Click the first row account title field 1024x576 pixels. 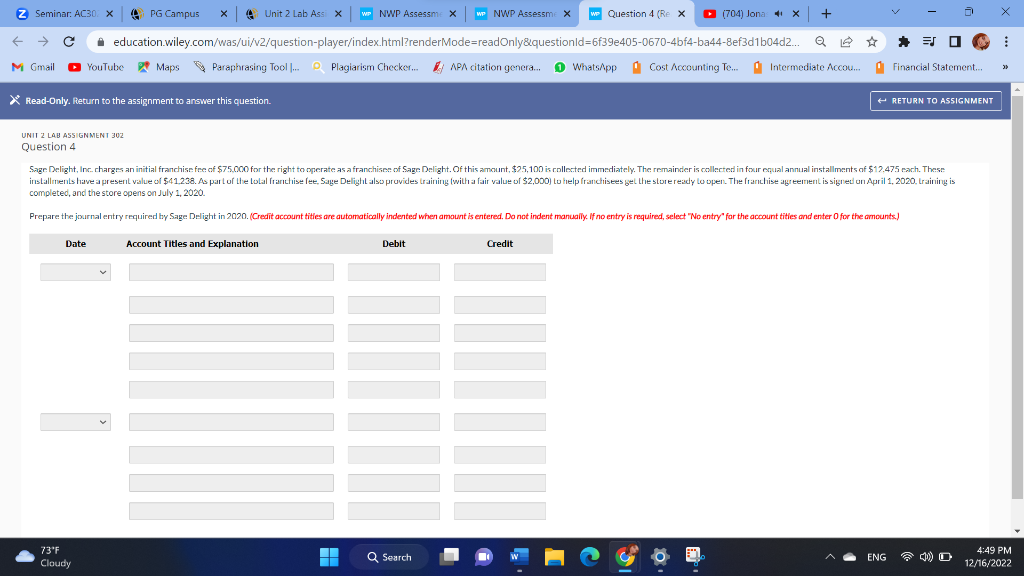(x=231, y=272)
